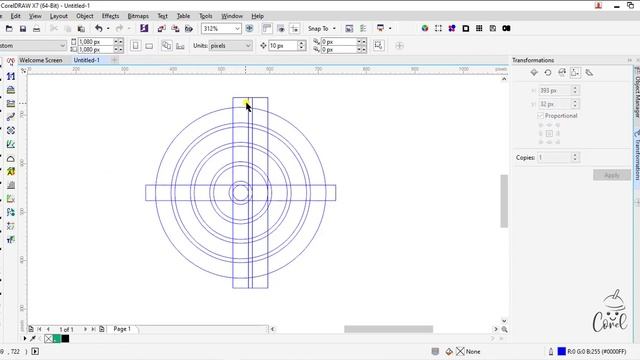This screenshot has width=640, height=360.
Task: Click the black rounded square icon
Action: tap(466, 28)
